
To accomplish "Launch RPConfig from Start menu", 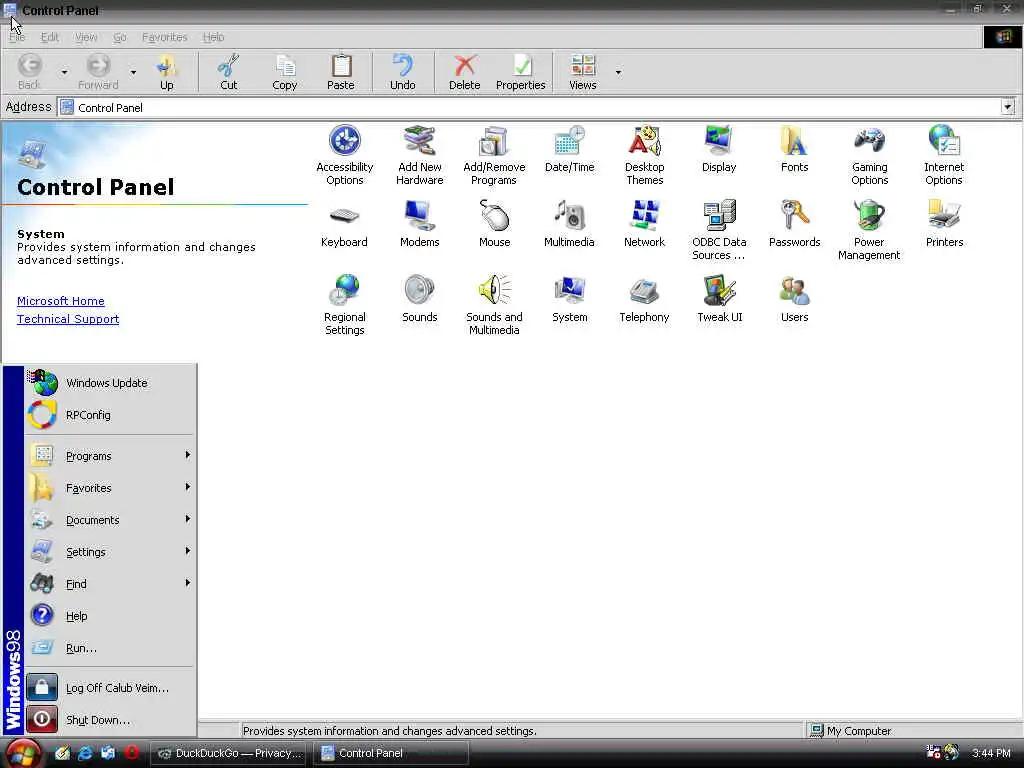I will 110,415.
